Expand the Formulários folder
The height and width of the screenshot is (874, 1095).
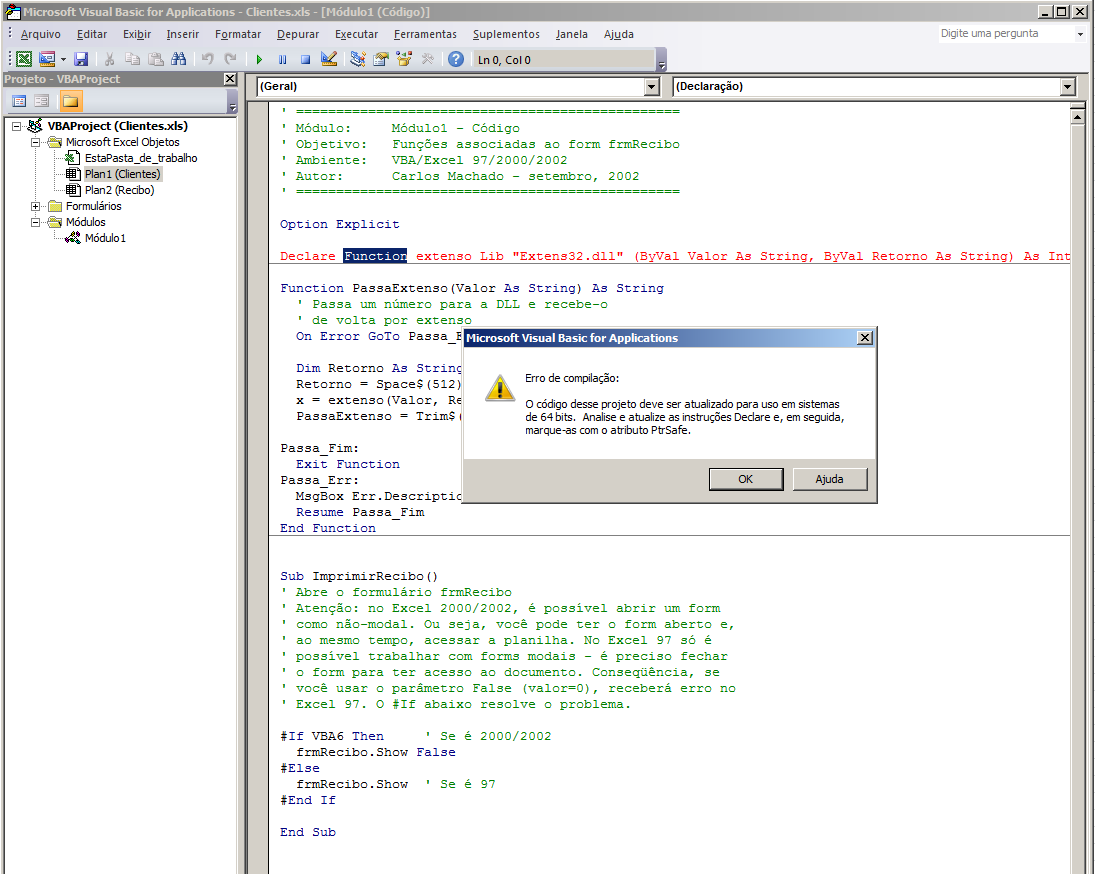pos(35,207)
